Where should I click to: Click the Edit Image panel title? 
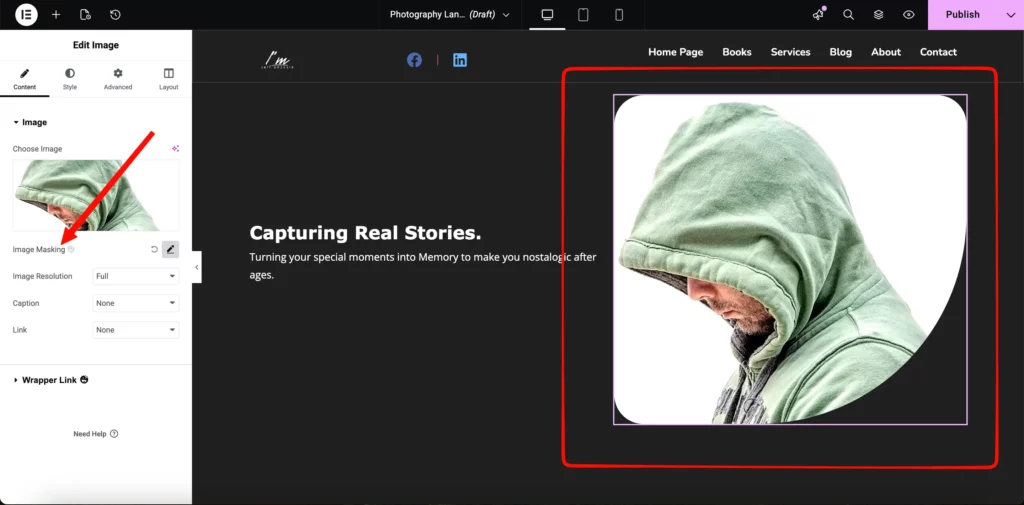(x=96, y=45)
